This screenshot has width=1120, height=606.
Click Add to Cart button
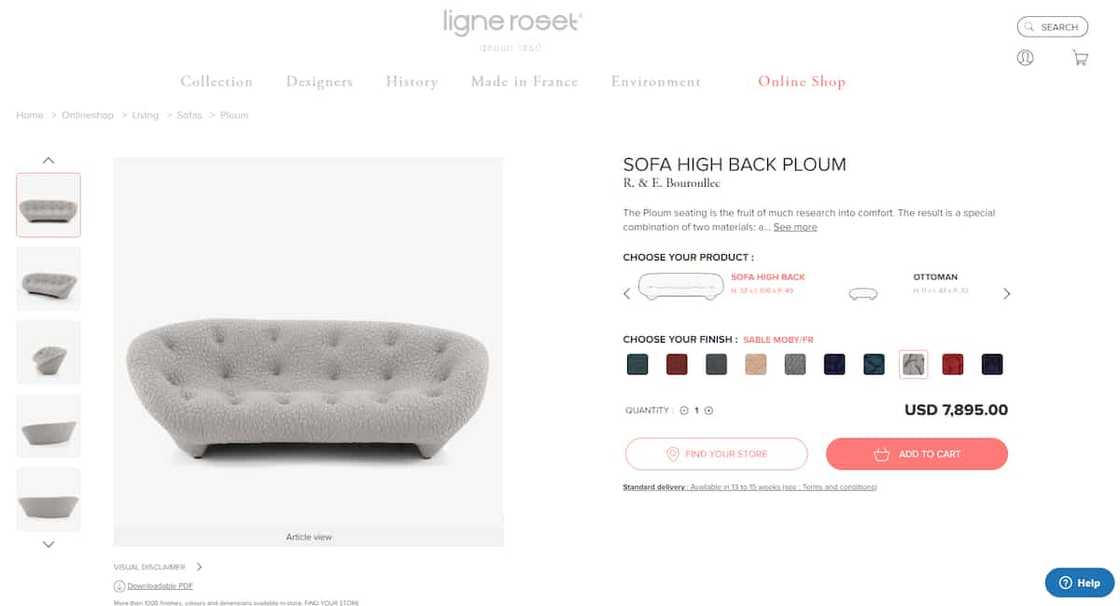pos(916,454)
